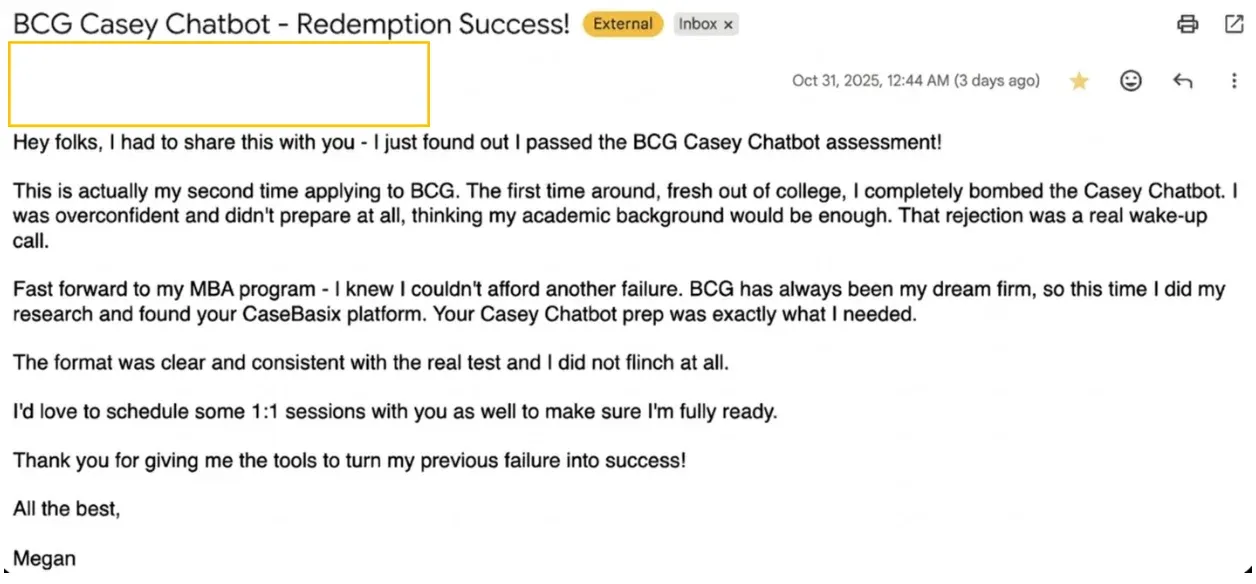This screenshot has width=1256, height=584.
Task: Add an emoji reaction to the message
Action: click(x=1131, y=81)
